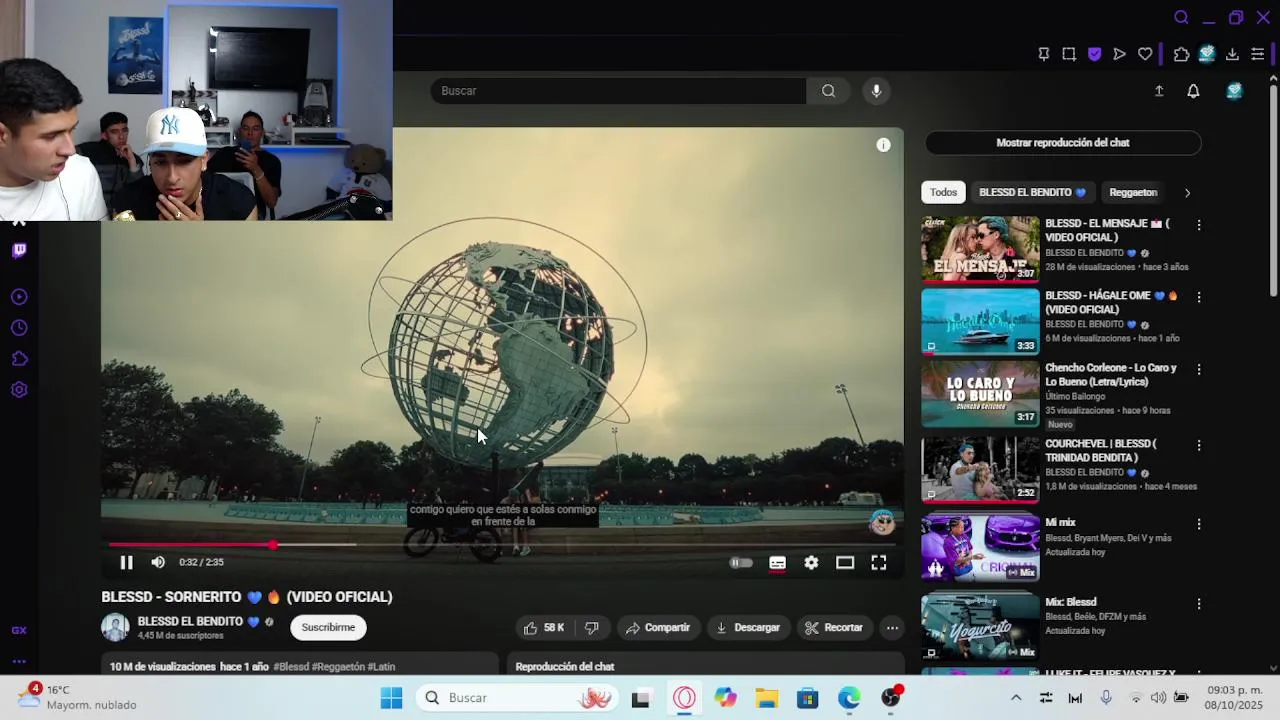
Task: Like the video with 58 K
Action: coord(543,628)
